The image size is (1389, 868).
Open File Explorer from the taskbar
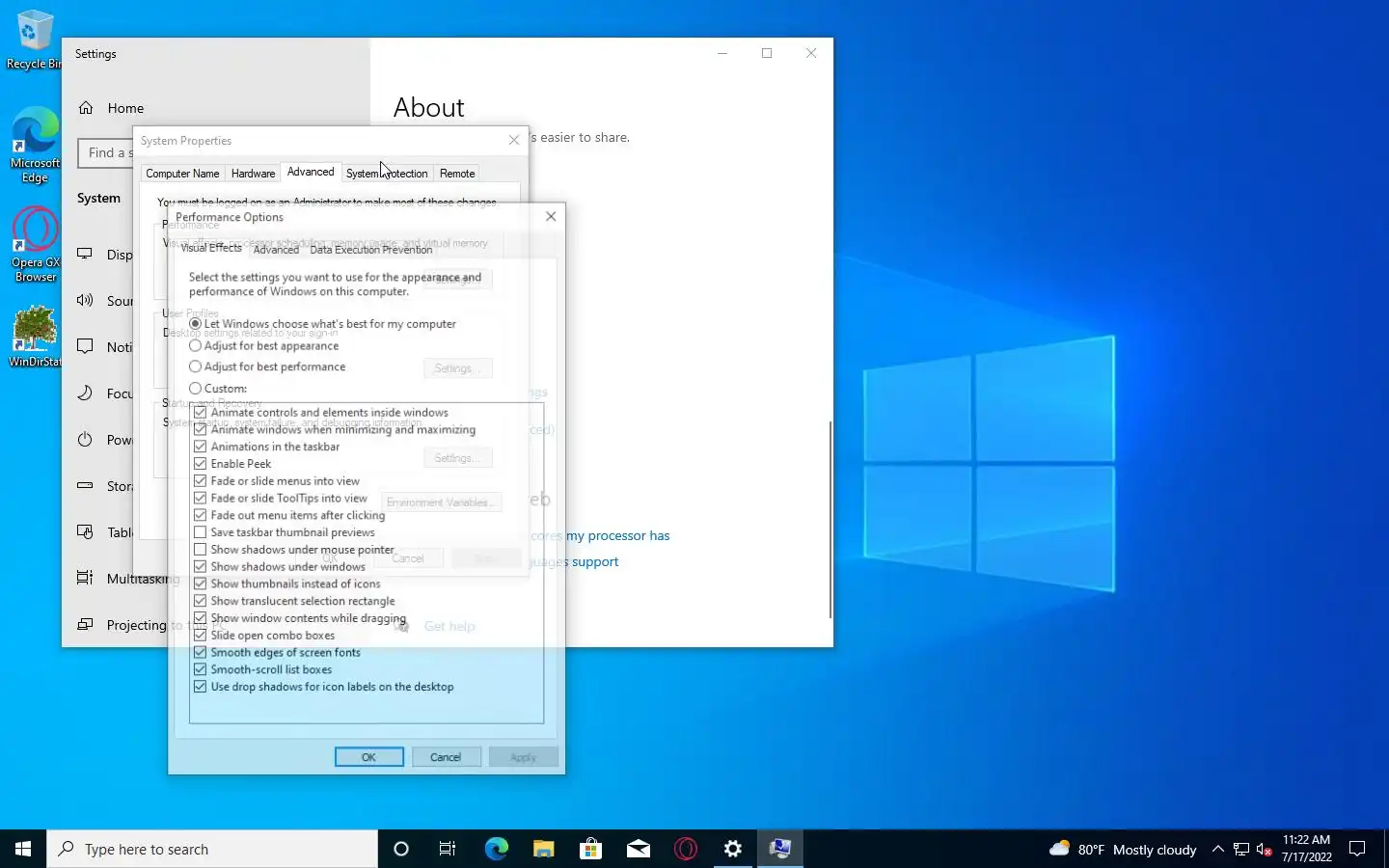(544, 849)
